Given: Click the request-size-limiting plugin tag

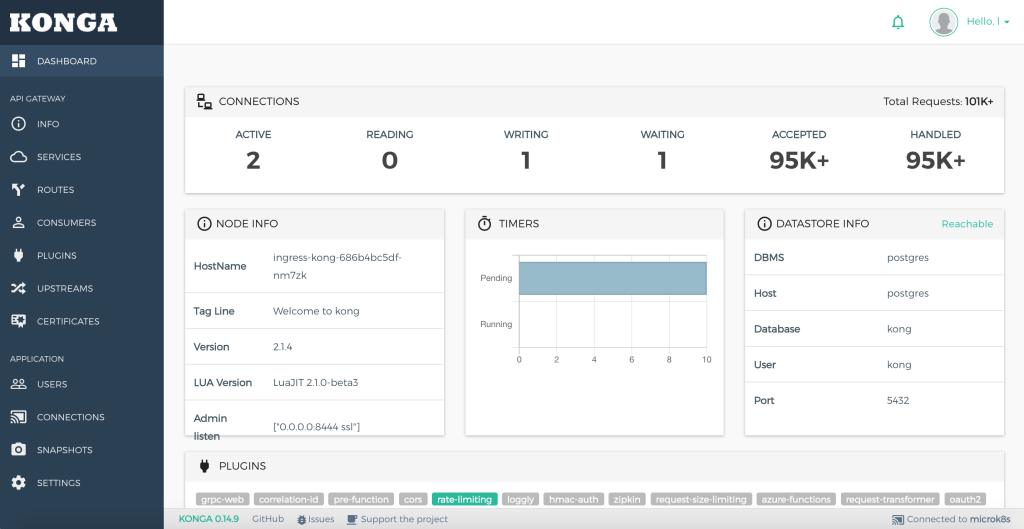Looking at the screenshot, I should tap(701, 499).
